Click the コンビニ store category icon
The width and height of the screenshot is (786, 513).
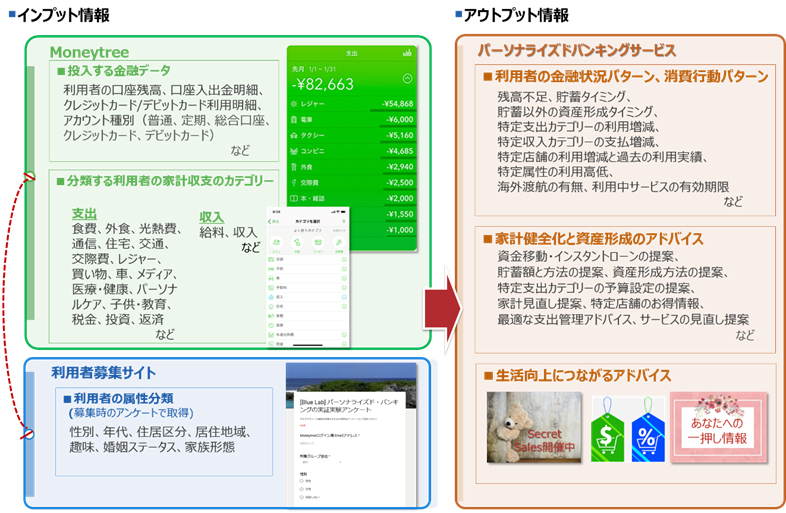click(295, 150)
